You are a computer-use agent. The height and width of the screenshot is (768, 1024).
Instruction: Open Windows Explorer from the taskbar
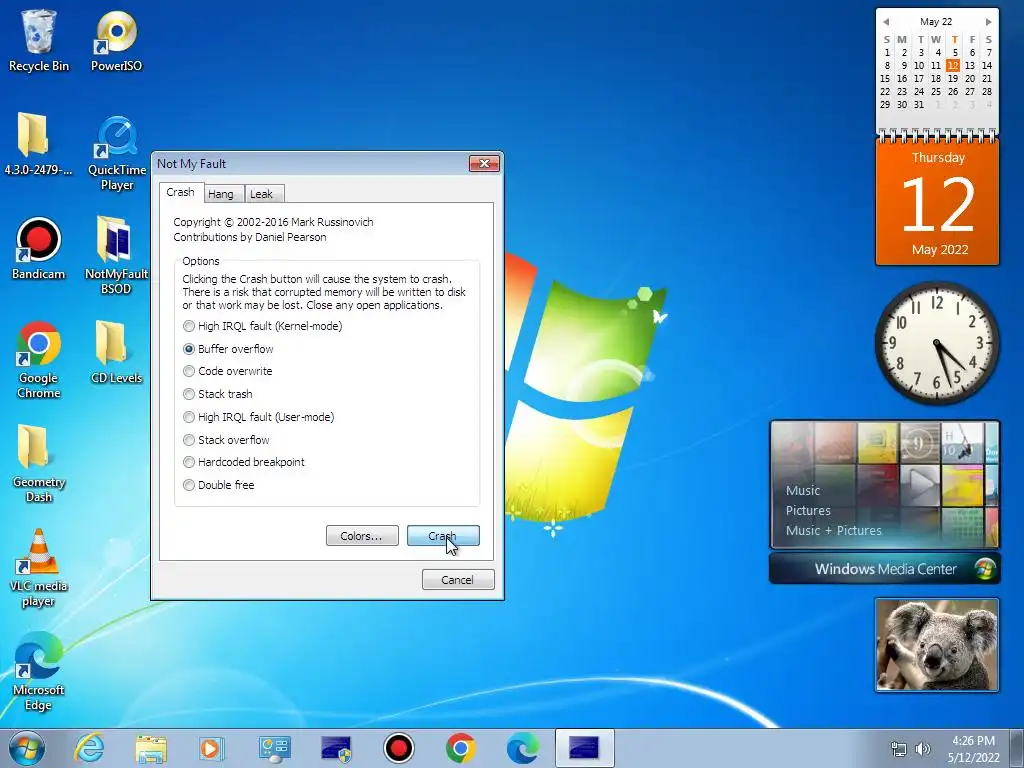[150, 748]
